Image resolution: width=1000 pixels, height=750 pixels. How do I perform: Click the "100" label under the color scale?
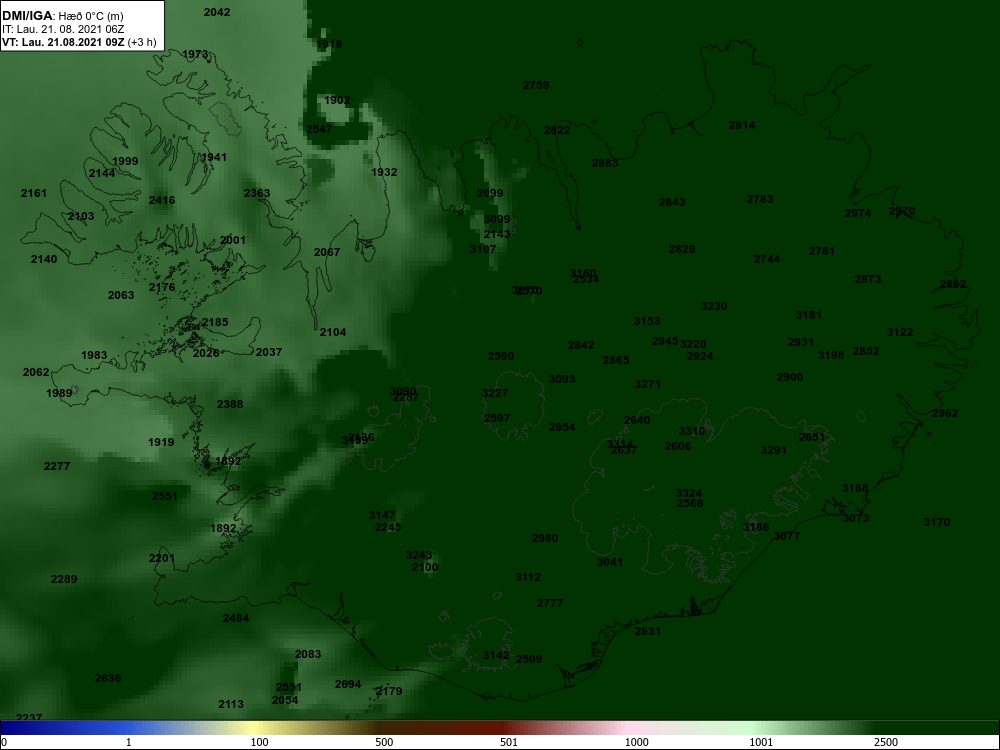pyautogui.click(x=260, y=742)
